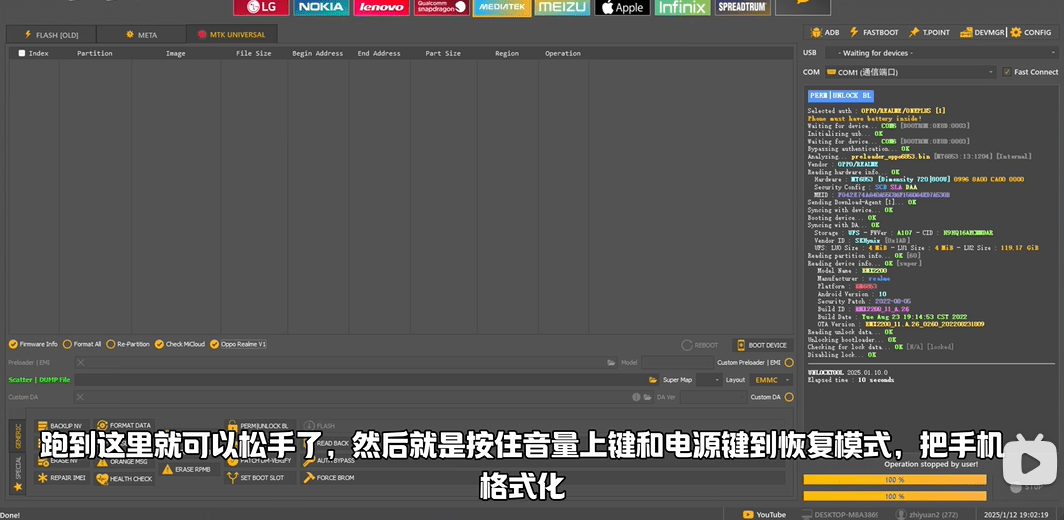The width and height of the screenshot is (1064, 520).
Task: Select the MEIZU brand icon
Action: click(x=562, y=7)
